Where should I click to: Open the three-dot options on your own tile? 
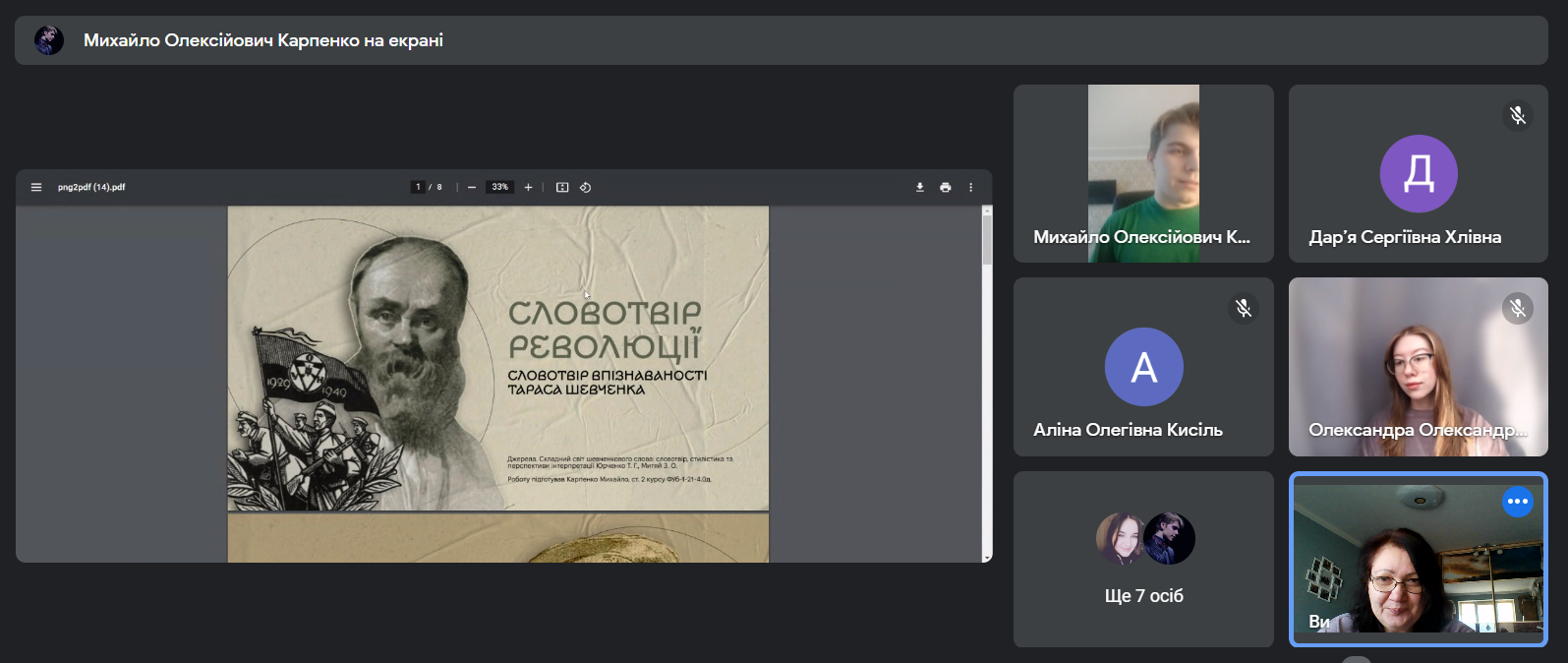click(x=1518, y=502)
